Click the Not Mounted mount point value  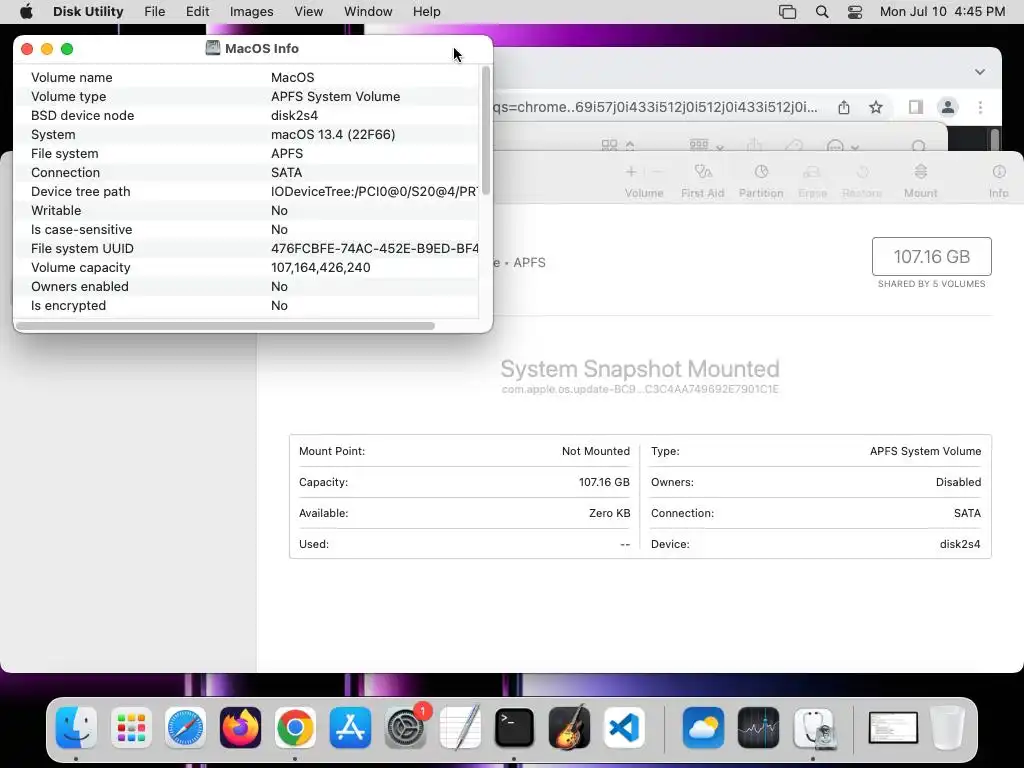tap(596, 451)
